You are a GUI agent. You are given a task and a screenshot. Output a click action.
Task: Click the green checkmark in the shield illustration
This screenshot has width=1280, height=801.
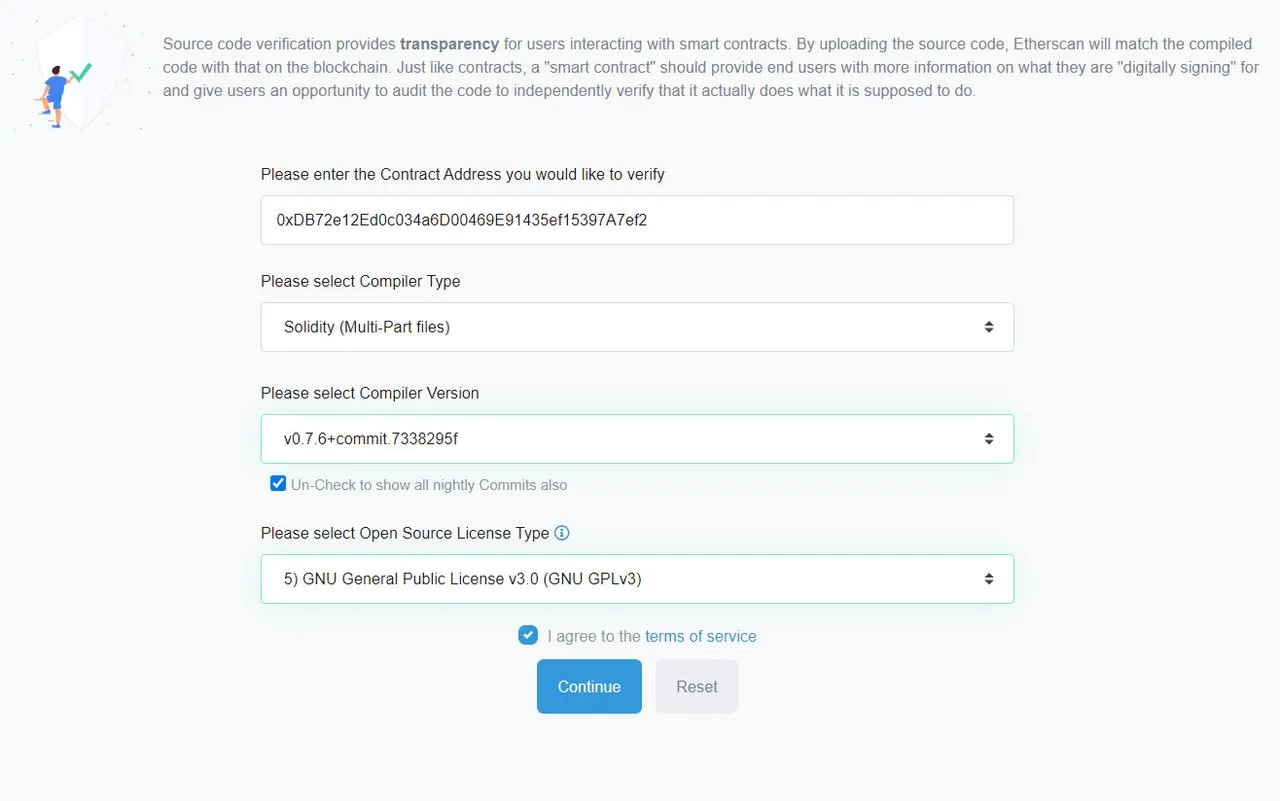tap(80, 74)
